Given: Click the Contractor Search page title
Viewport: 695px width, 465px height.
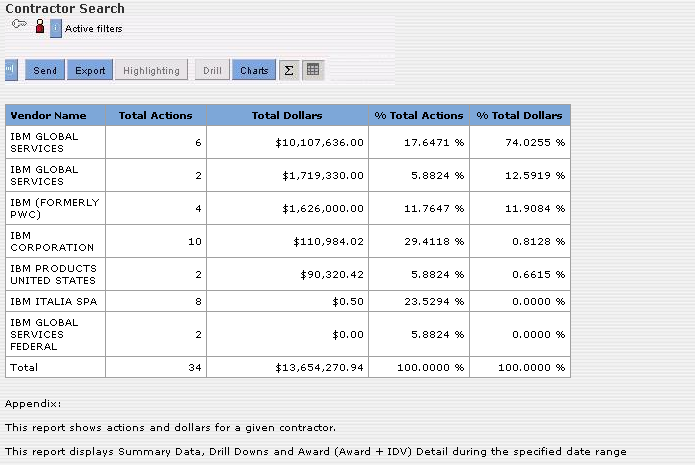Looking at the screenshot, I should [x=65, y=8].
